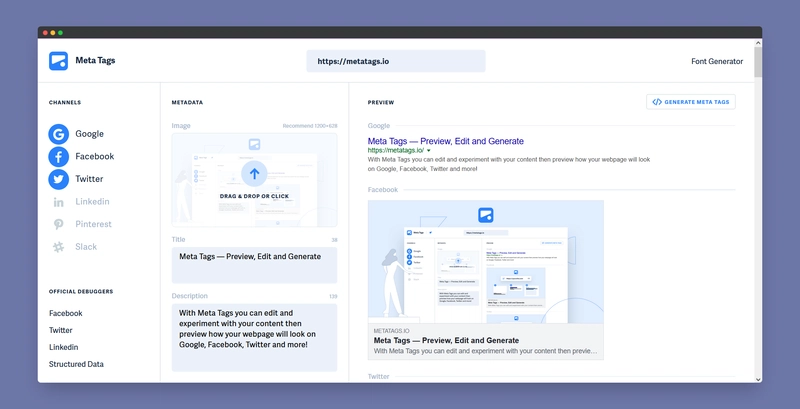
Task: Click the METATAGS.IO domain text in card
Action: pyautogui.click(x=391, y=331)
